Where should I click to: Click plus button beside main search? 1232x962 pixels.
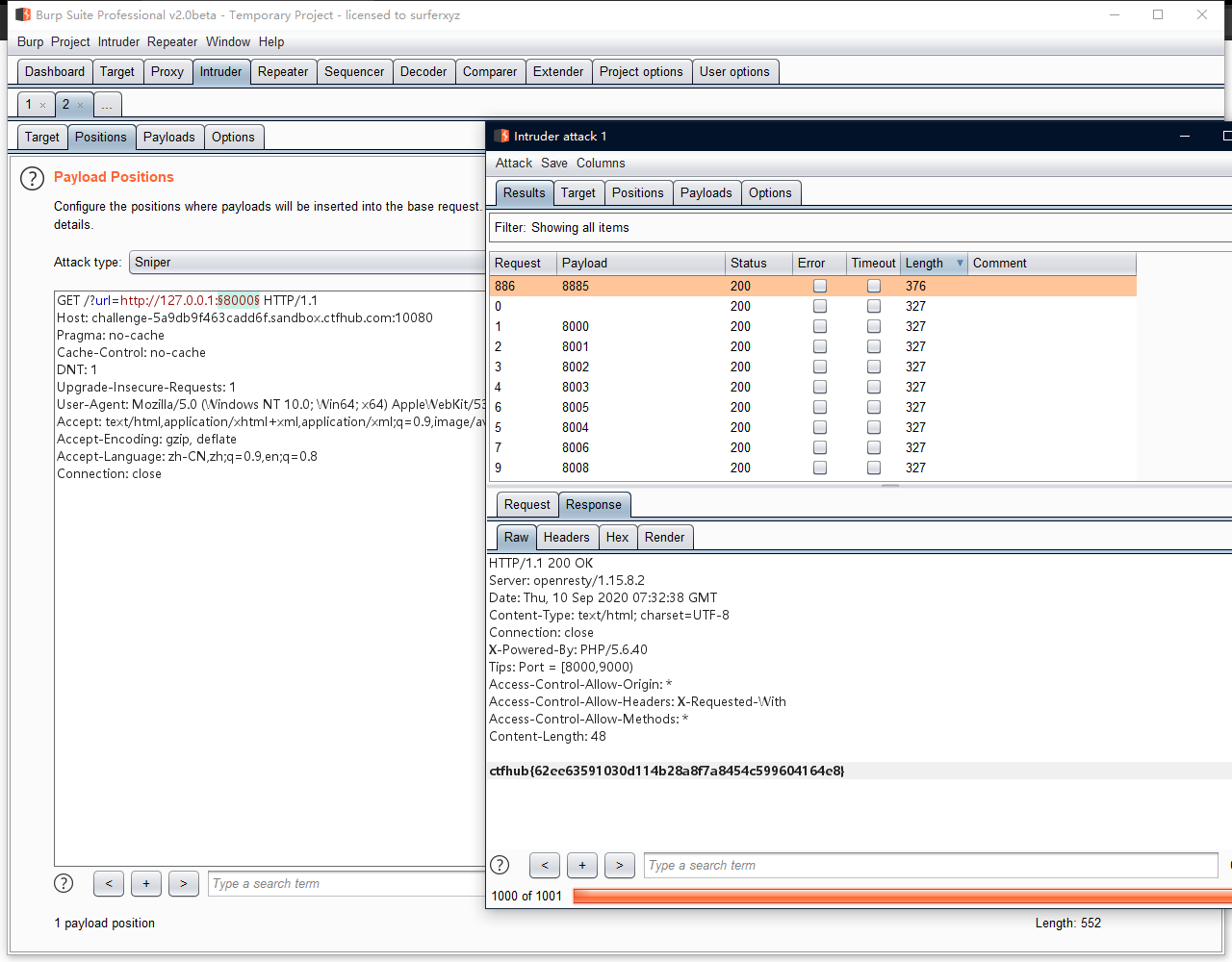click(146, 883)
